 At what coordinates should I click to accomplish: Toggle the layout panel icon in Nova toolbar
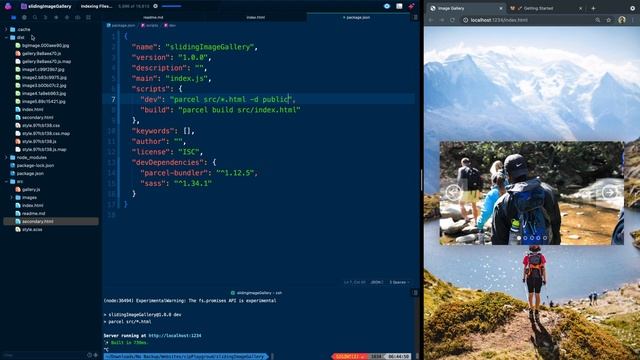pos(399,6)
